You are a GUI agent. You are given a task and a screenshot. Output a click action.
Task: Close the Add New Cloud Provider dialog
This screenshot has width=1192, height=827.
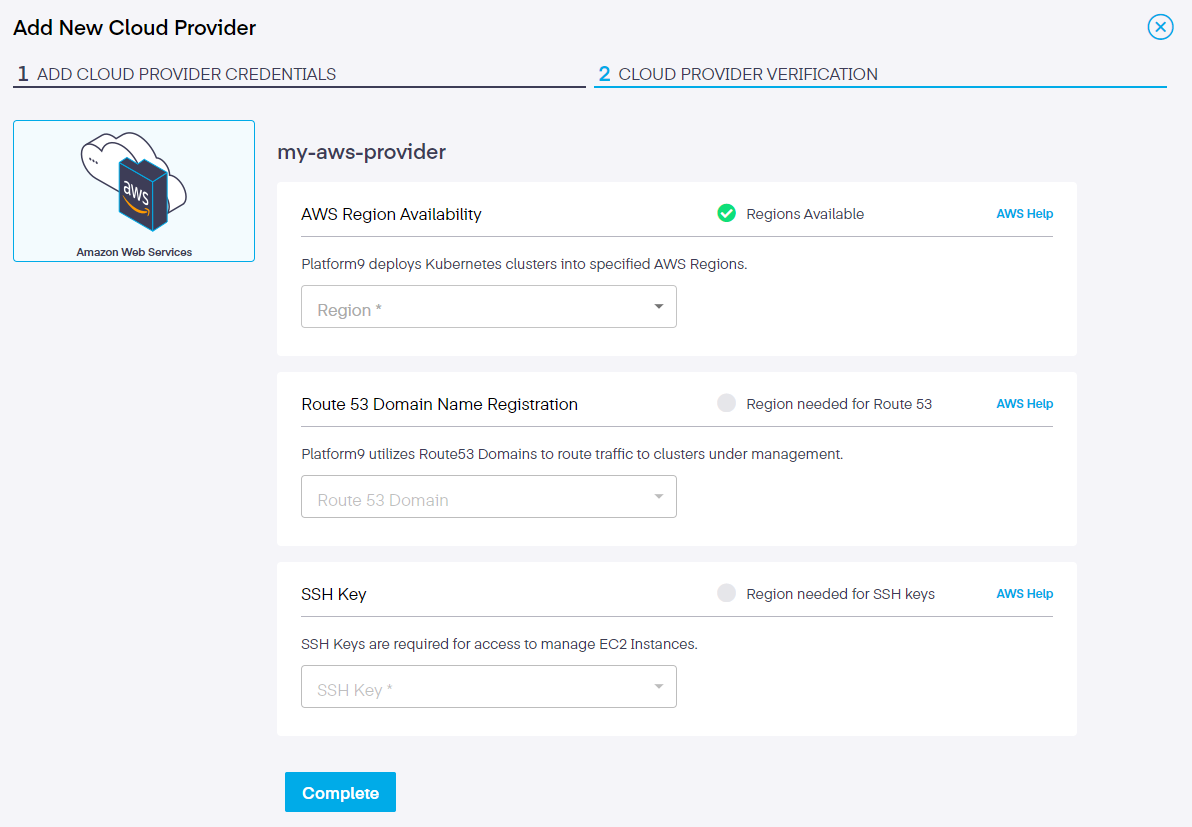tap(1160, 27)
